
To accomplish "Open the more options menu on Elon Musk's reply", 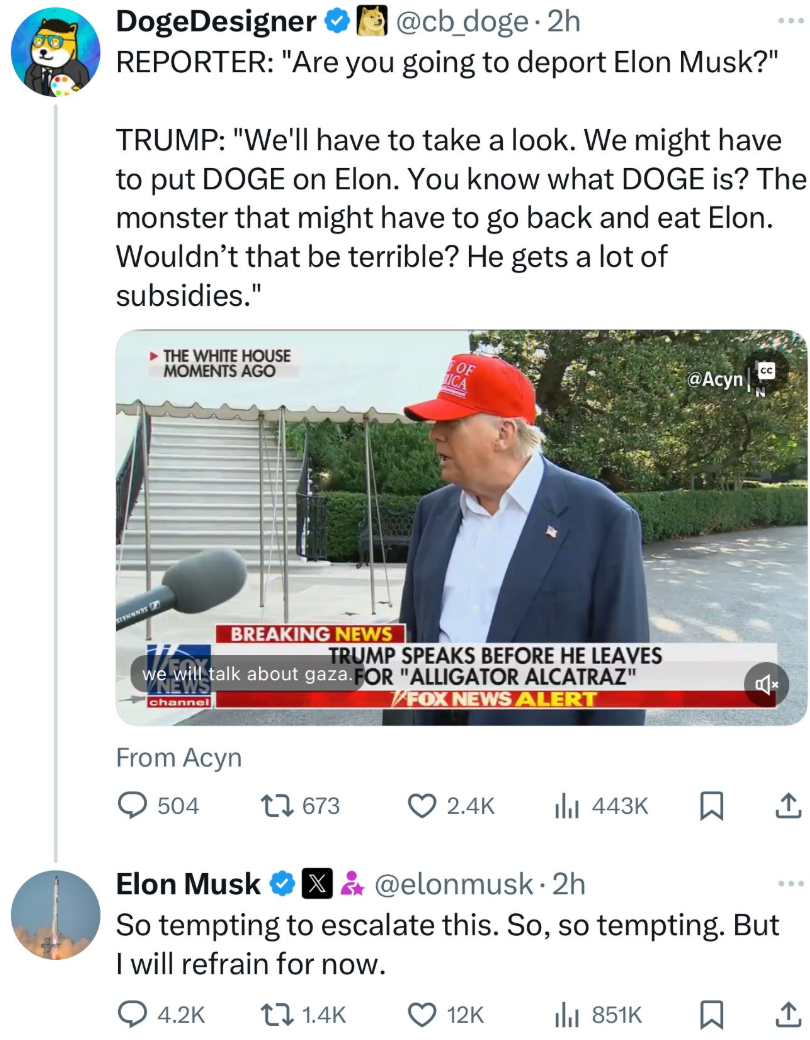I will 791,883.
